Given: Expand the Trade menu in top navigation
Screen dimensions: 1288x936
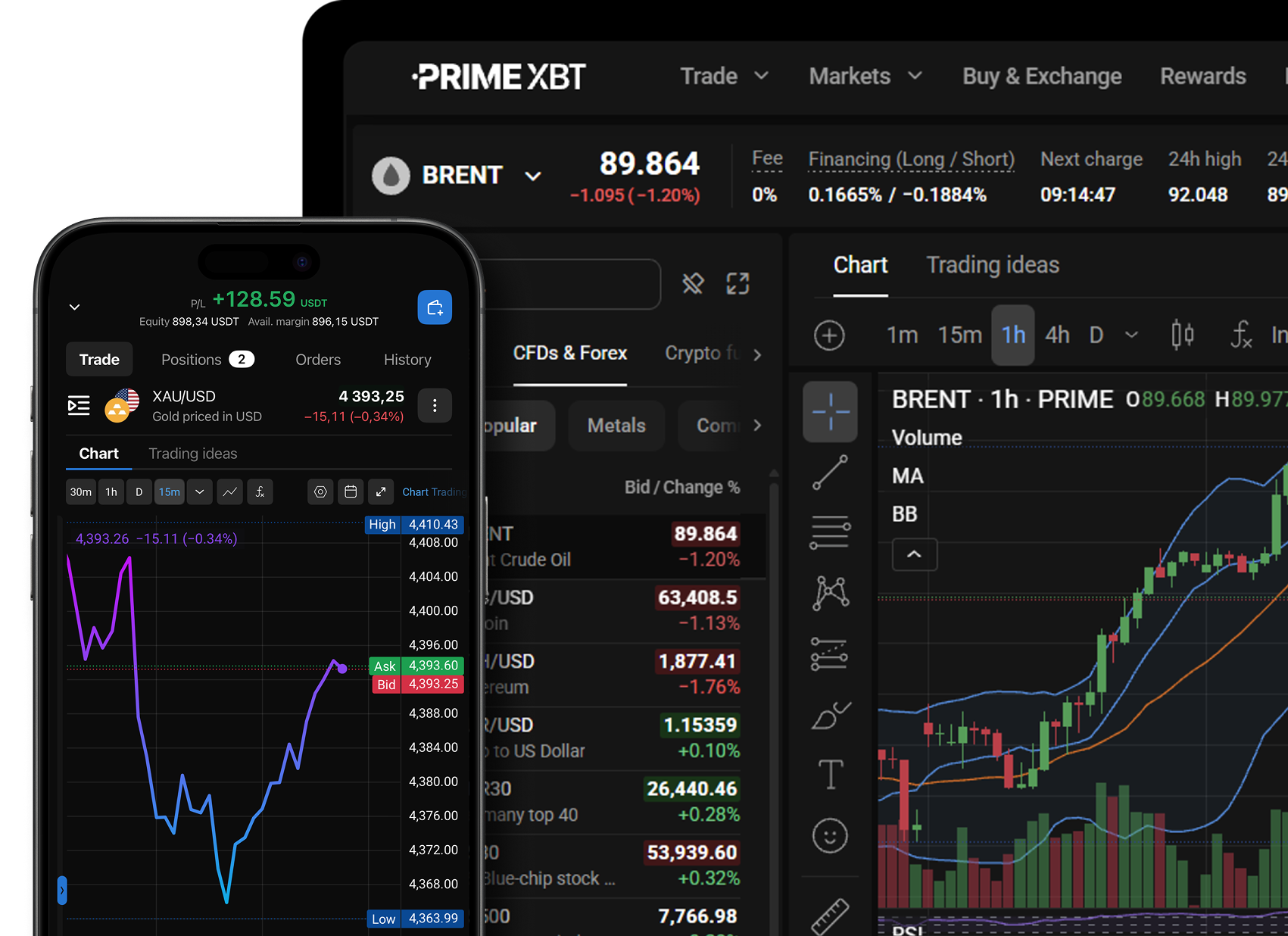Looking at the screenshot, I should [724, 76].
